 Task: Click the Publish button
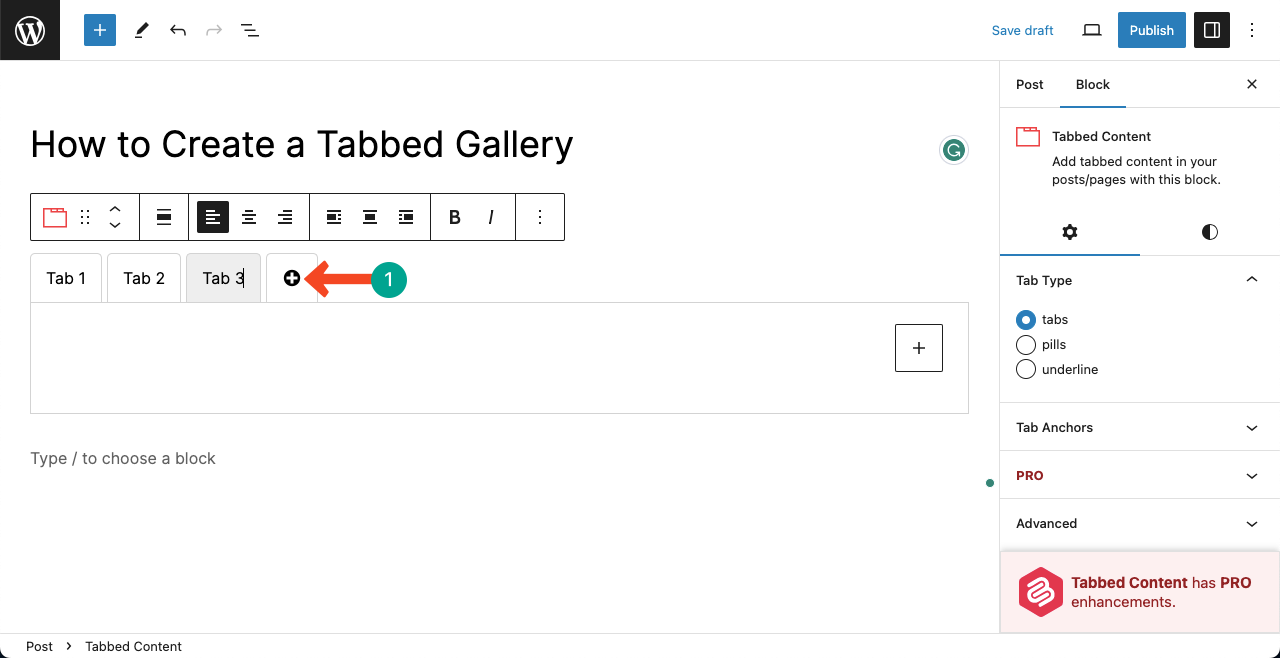1152,30
